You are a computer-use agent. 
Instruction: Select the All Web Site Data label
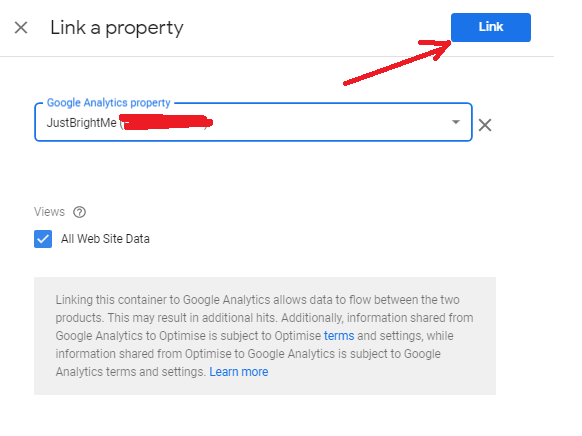pos(105,239)
